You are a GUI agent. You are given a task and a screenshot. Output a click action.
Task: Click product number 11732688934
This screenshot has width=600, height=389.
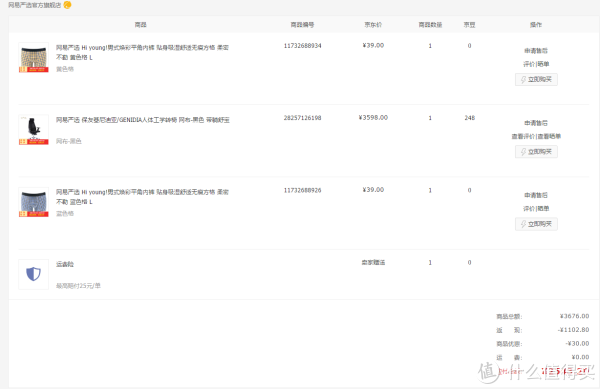(x=302, y=46)
